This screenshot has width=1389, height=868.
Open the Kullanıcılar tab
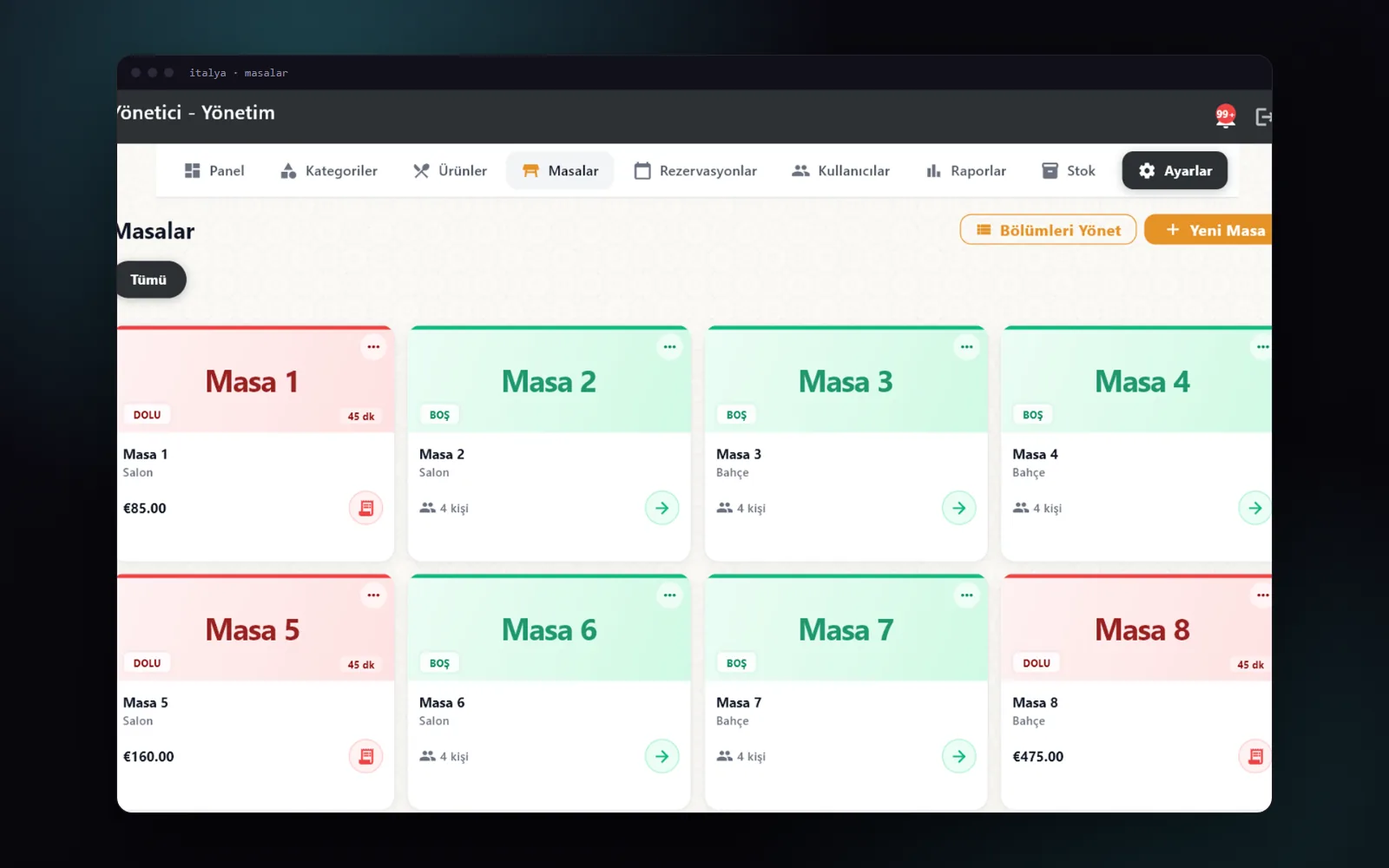[840, 171]
